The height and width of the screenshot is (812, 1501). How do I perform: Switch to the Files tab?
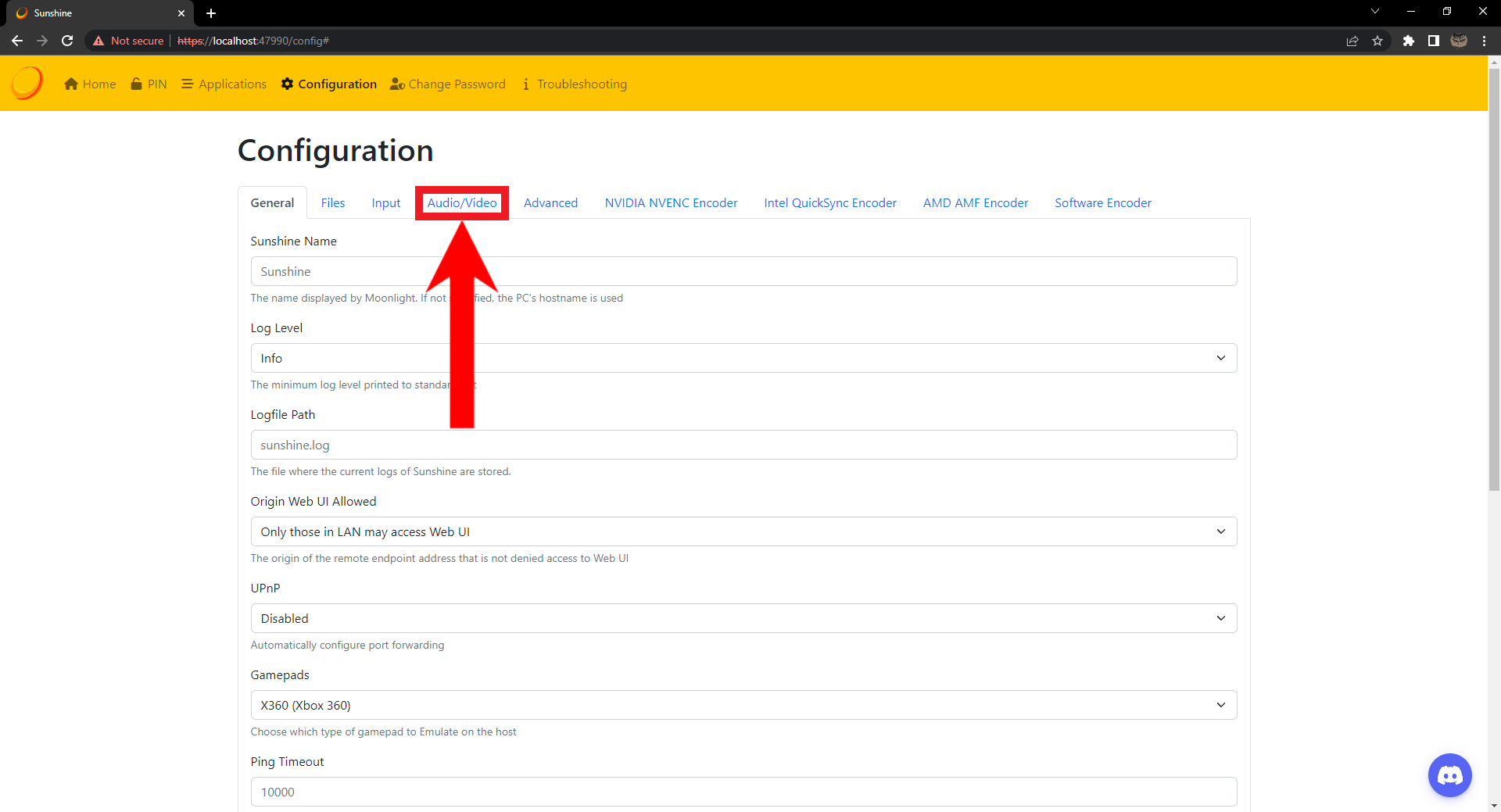click(333, 203)
